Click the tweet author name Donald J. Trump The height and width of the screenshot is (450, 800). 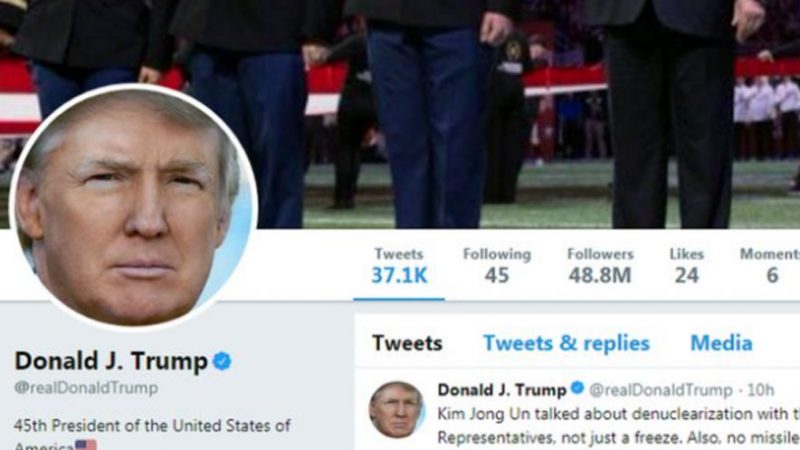[x=502, y=390]
